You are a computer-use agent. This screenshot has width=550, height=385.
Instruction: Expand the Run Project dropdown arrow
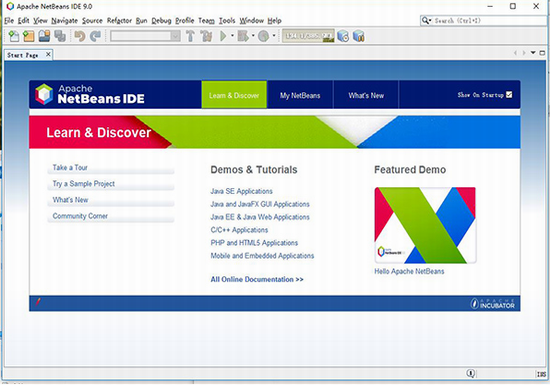tap(232, 36)
